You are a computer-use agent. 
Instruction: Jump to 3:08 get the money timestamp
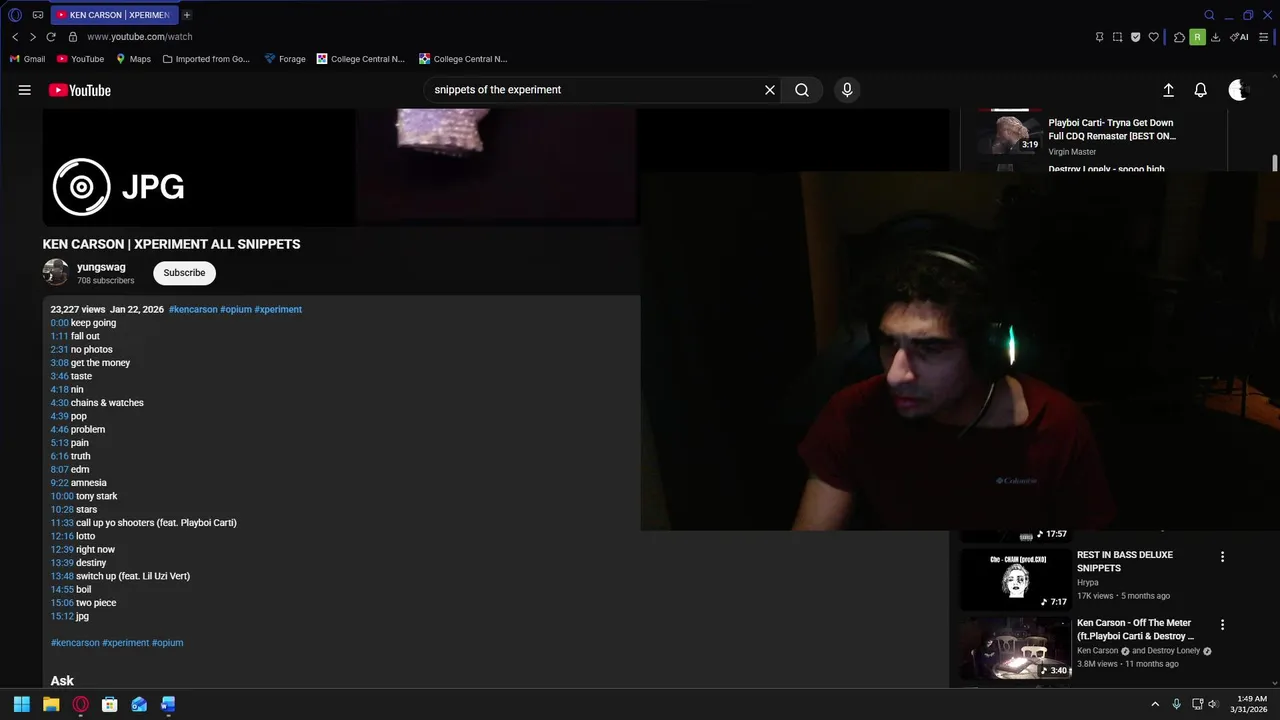(60, 363)
